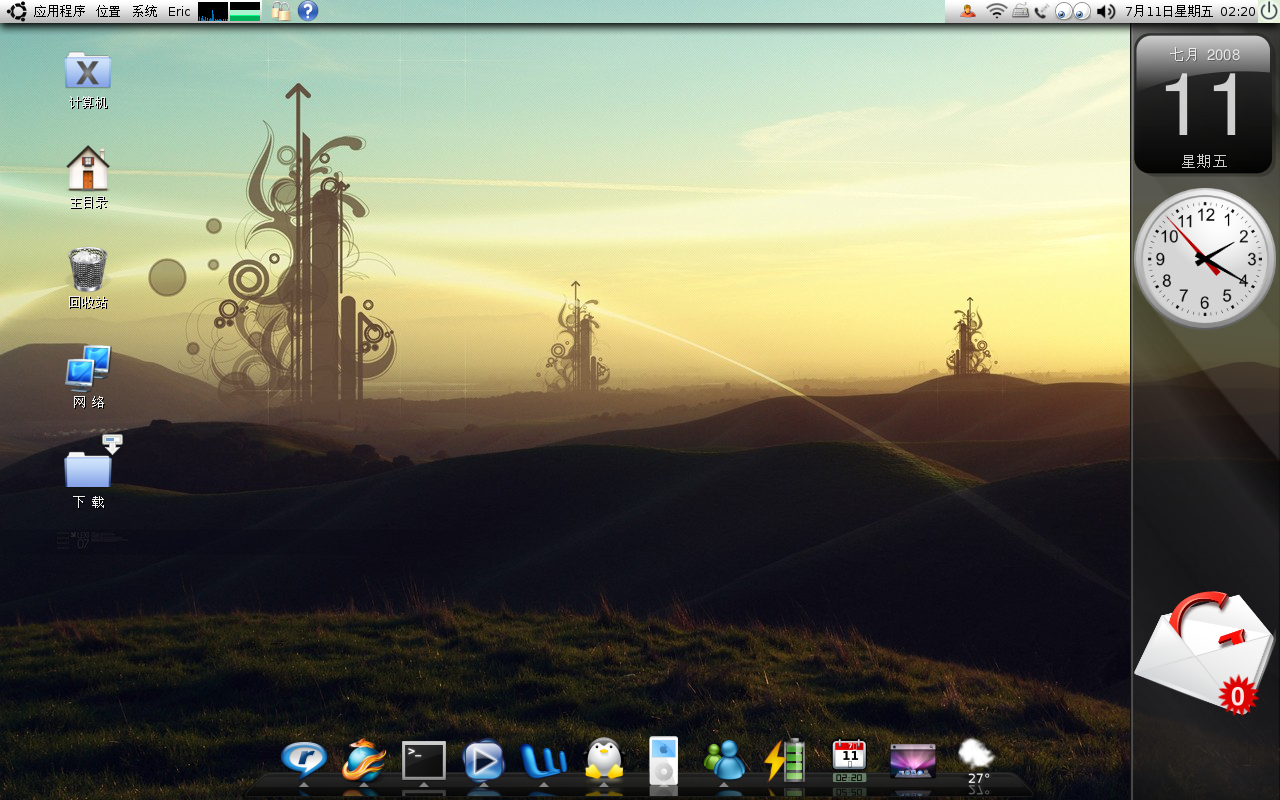Open the Ubuntu logo main menu icon
The height and width of the screenshot is (800, 1280).
[16, 11]
